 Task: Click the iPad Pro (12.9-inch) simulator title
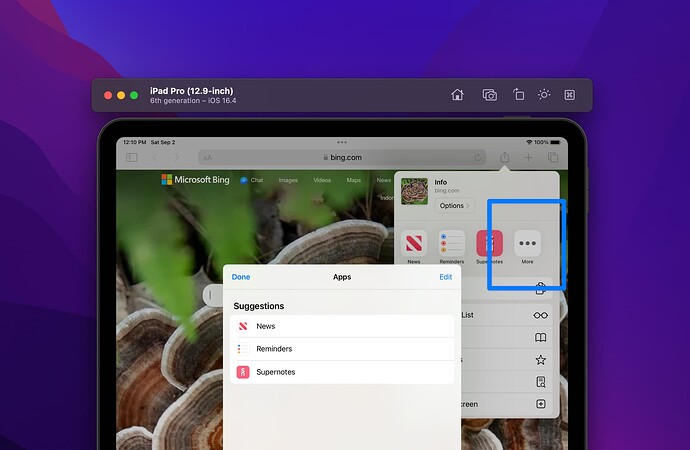click(x=191, y=91)
